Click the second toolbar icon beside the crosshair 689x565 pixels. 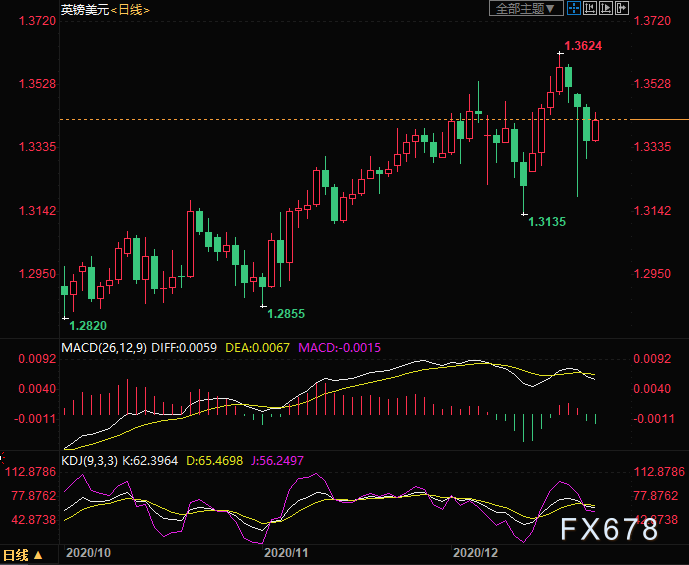[x=590, y=8]
